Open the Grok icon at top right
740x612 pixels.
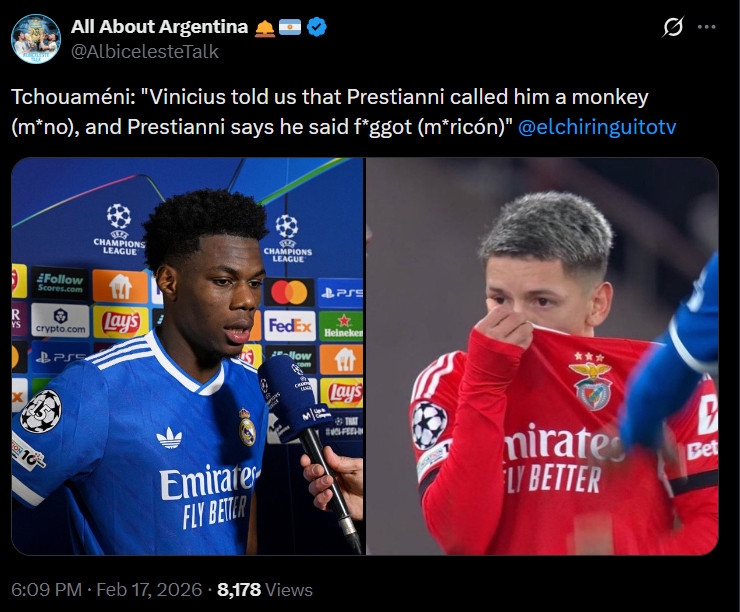pos(672,27)
